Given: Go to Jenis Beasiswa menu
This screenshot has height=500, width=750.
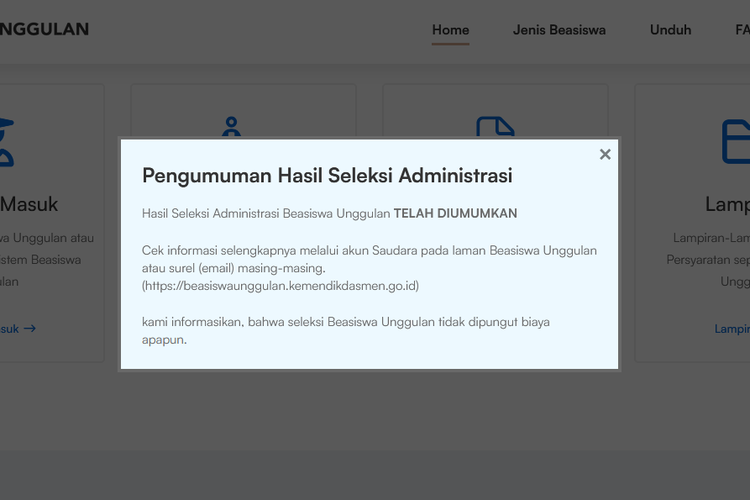Looking at the screenshot, I should click(x=559, y=30).
